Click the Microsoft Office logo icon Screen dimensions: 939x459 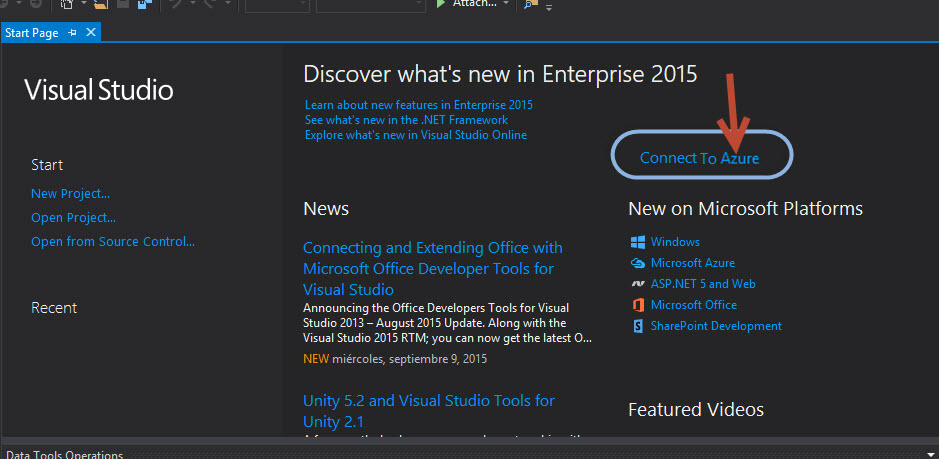pyautogui.click(x=637, y=305)
